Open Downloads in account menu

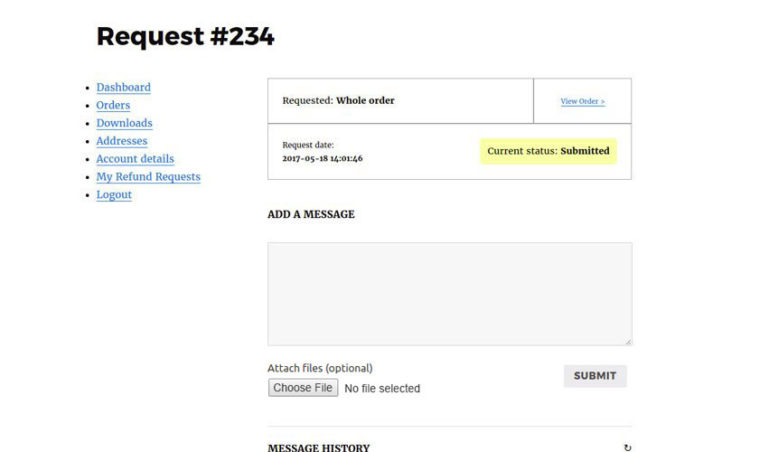tap(124, 123)
